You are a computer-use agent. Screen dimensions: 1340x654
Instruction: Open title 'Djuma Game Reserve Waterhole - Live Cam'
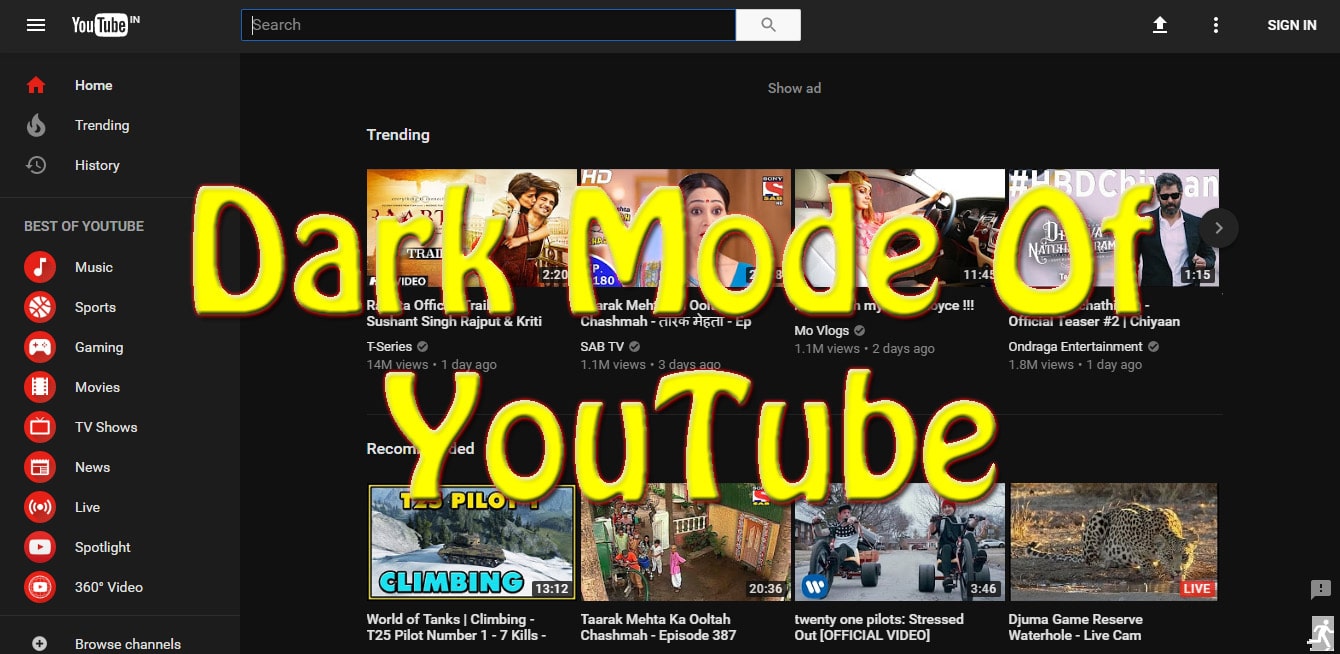(x=1075, y=627)
